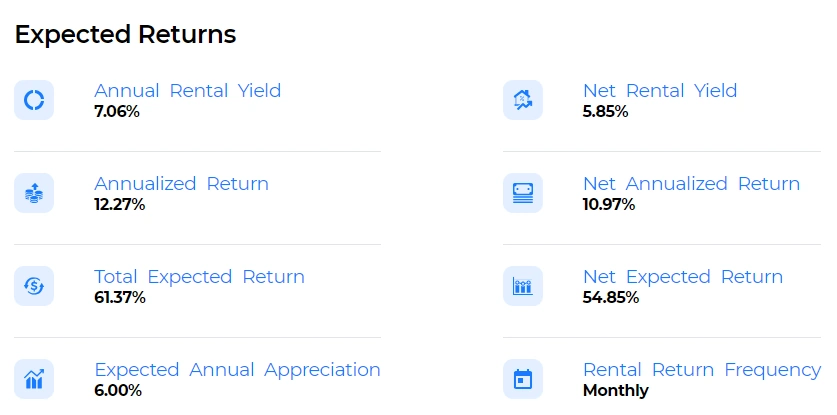
Task: Click the Total Expected Return dollar-cycle icon
Action: coord(34,286)
